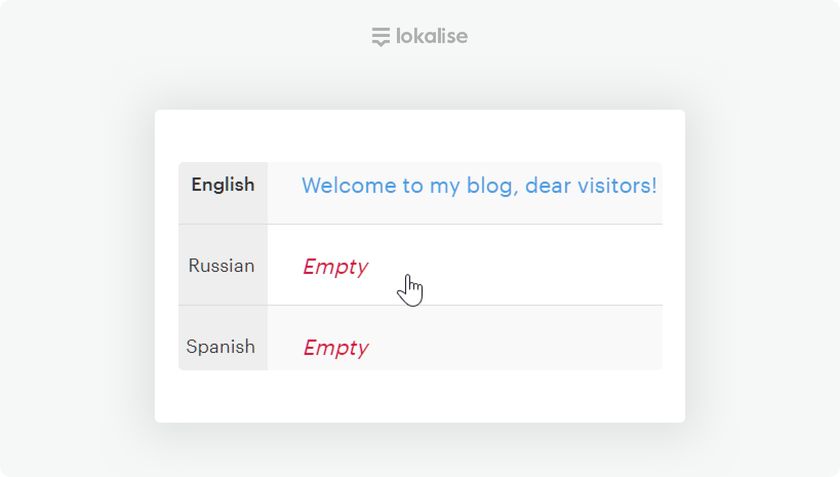
Task: Click the white card's top margin area
Action: (420, 135)
